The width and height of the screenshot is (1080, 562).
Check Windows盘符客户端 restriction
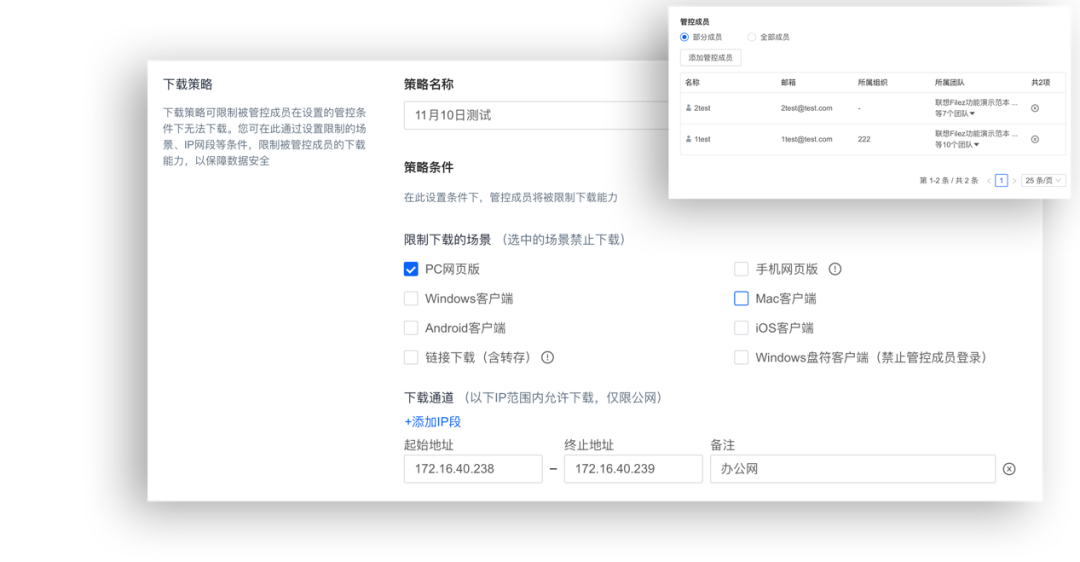coord(741,357)
